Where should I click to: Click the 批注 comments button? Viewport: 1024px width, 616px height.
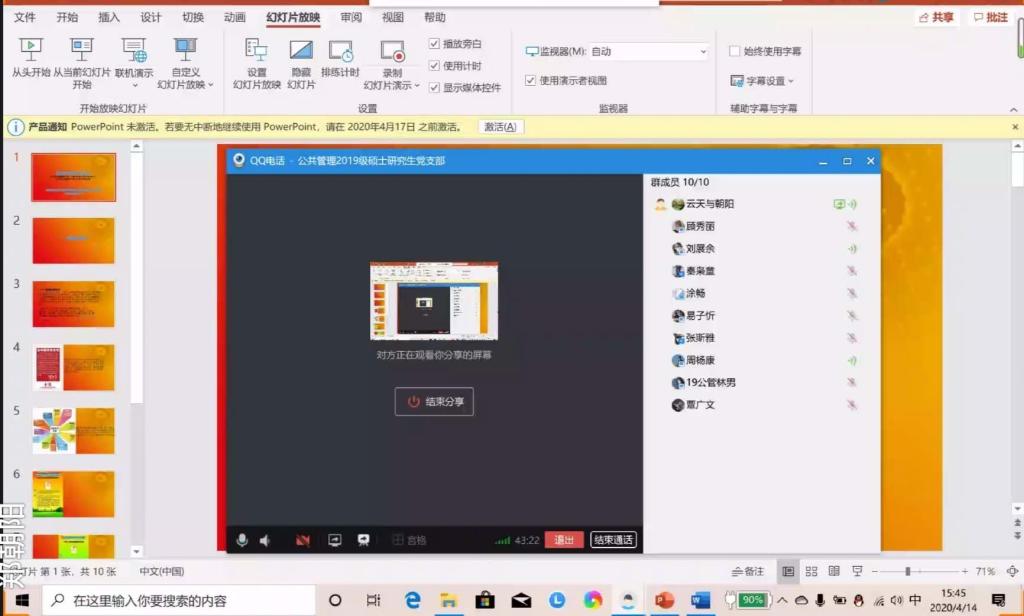tap(991, 18)
